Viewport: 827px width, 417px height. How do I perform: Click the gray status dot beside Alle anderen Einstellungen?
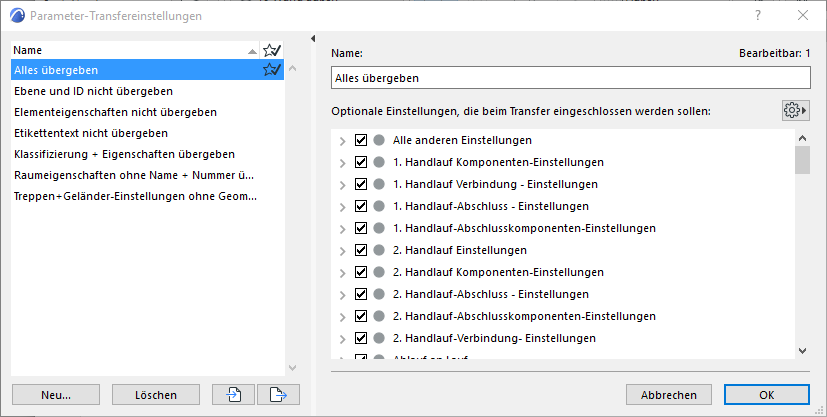pos(379,140)
